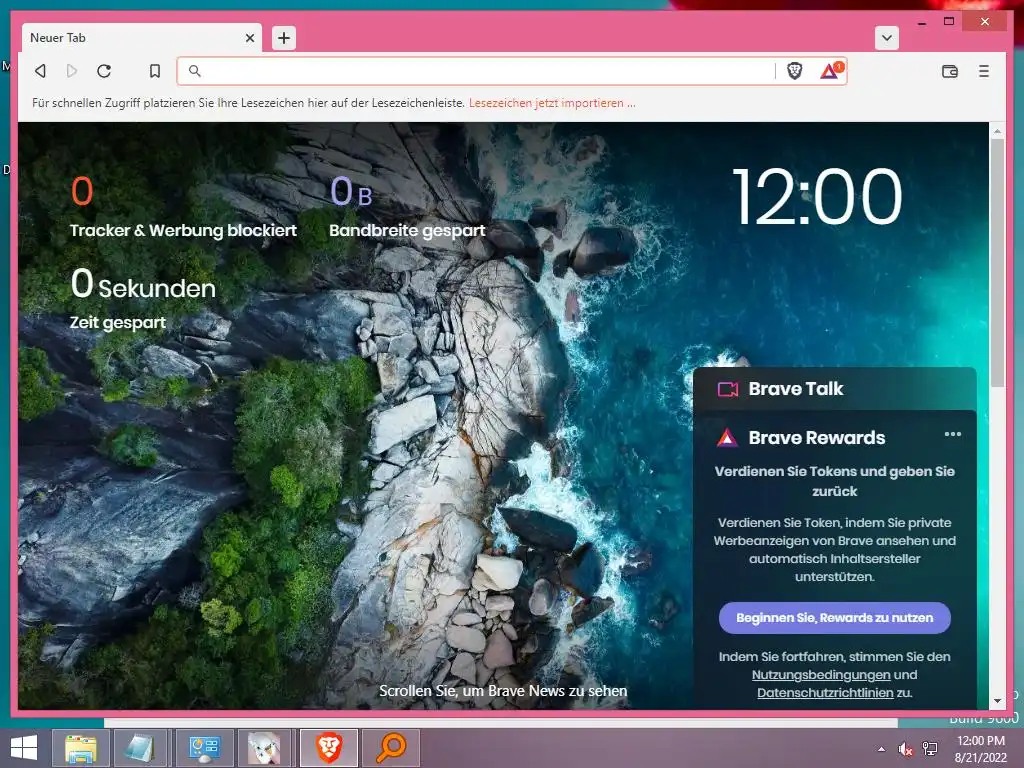Viewport: 1024px width, 768px height.
Task: Click the vertical scrollbar thumb
Action: tap(997, 263)
